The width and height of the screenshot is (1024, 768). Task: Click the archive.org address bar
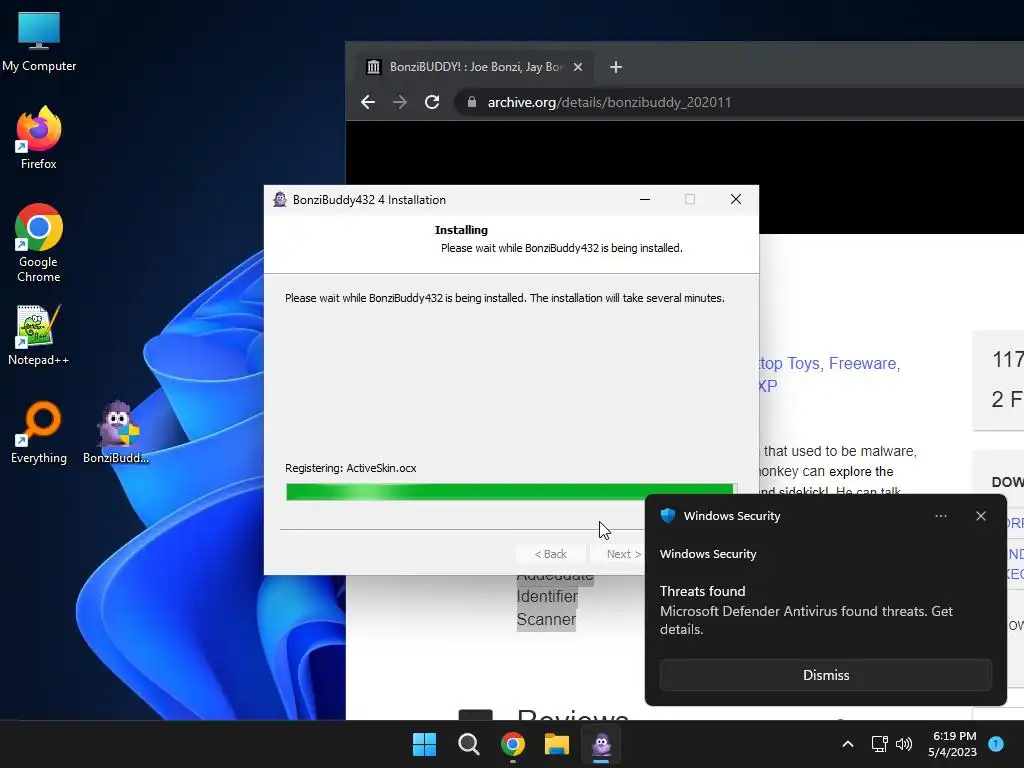(741, 102)
